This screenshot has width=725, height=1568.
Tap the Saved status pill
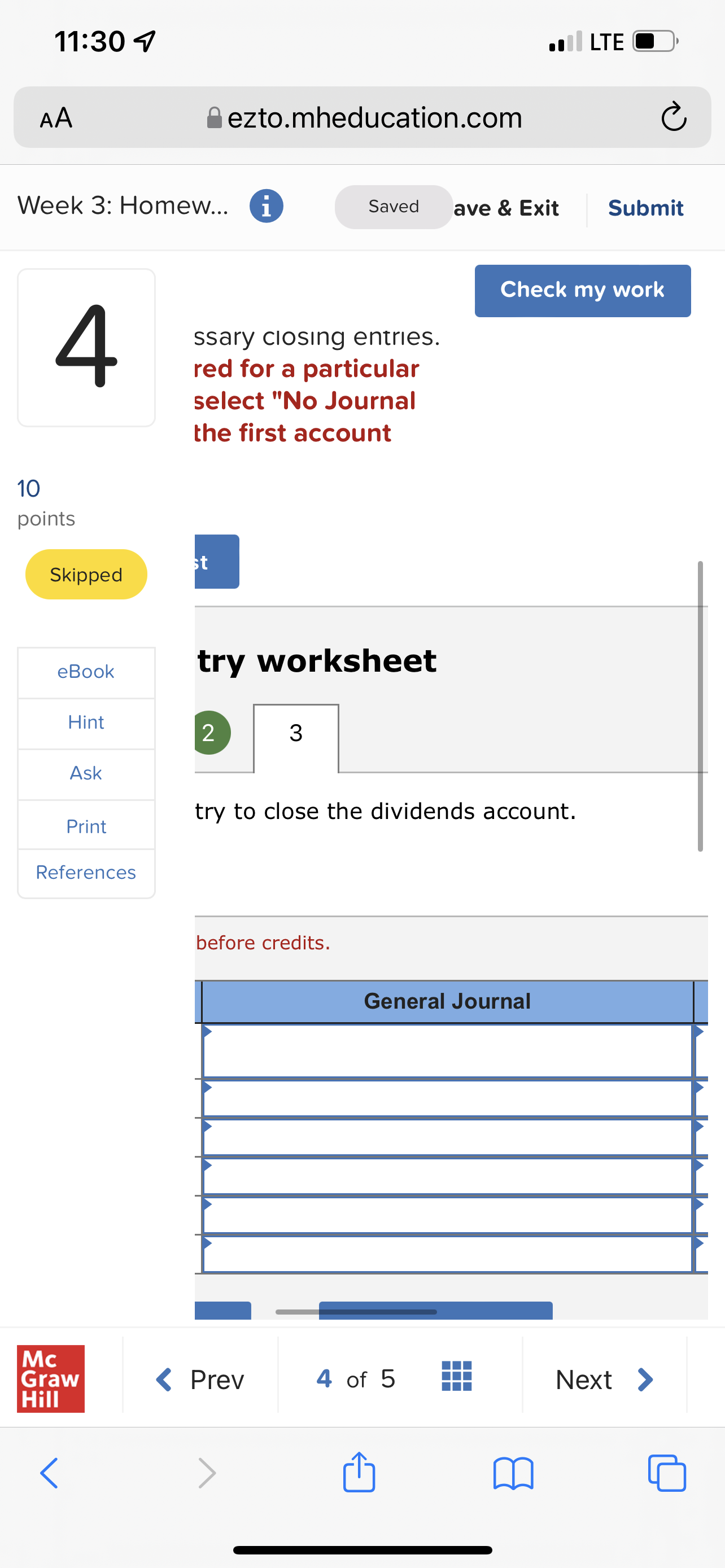(394, 207)
